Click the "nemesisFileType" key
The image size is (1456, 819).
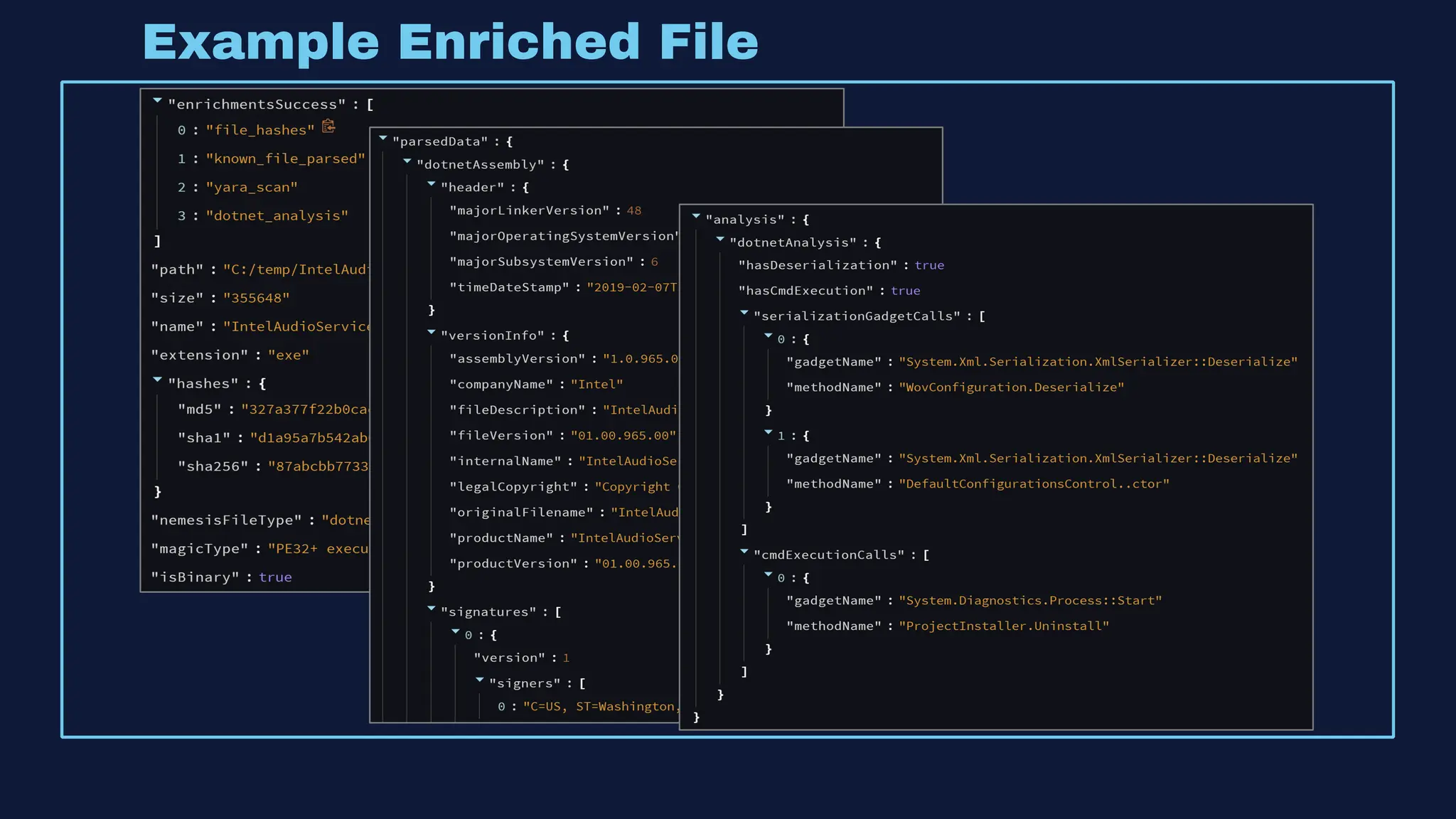pos(226,520)
